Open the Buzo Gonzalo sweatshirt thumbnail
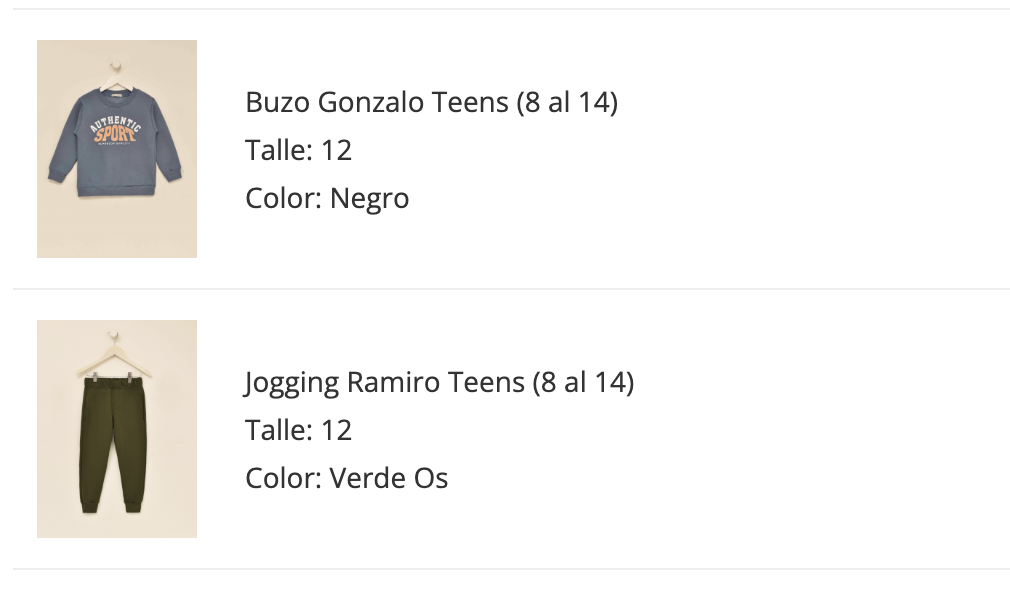 point(116,149)
